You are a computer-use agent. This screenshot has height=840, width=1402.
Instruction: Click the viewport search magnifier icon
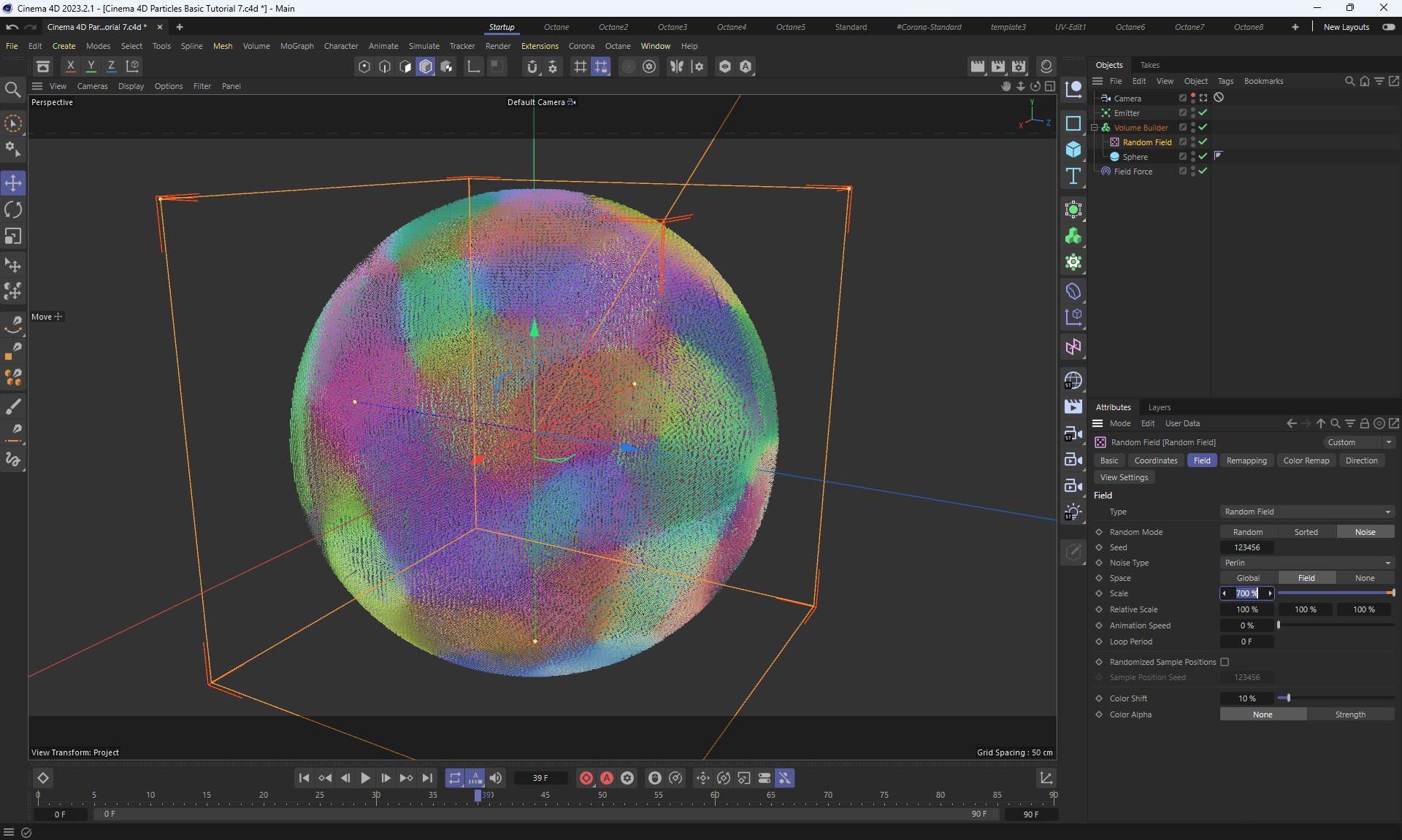click(12, 90)
